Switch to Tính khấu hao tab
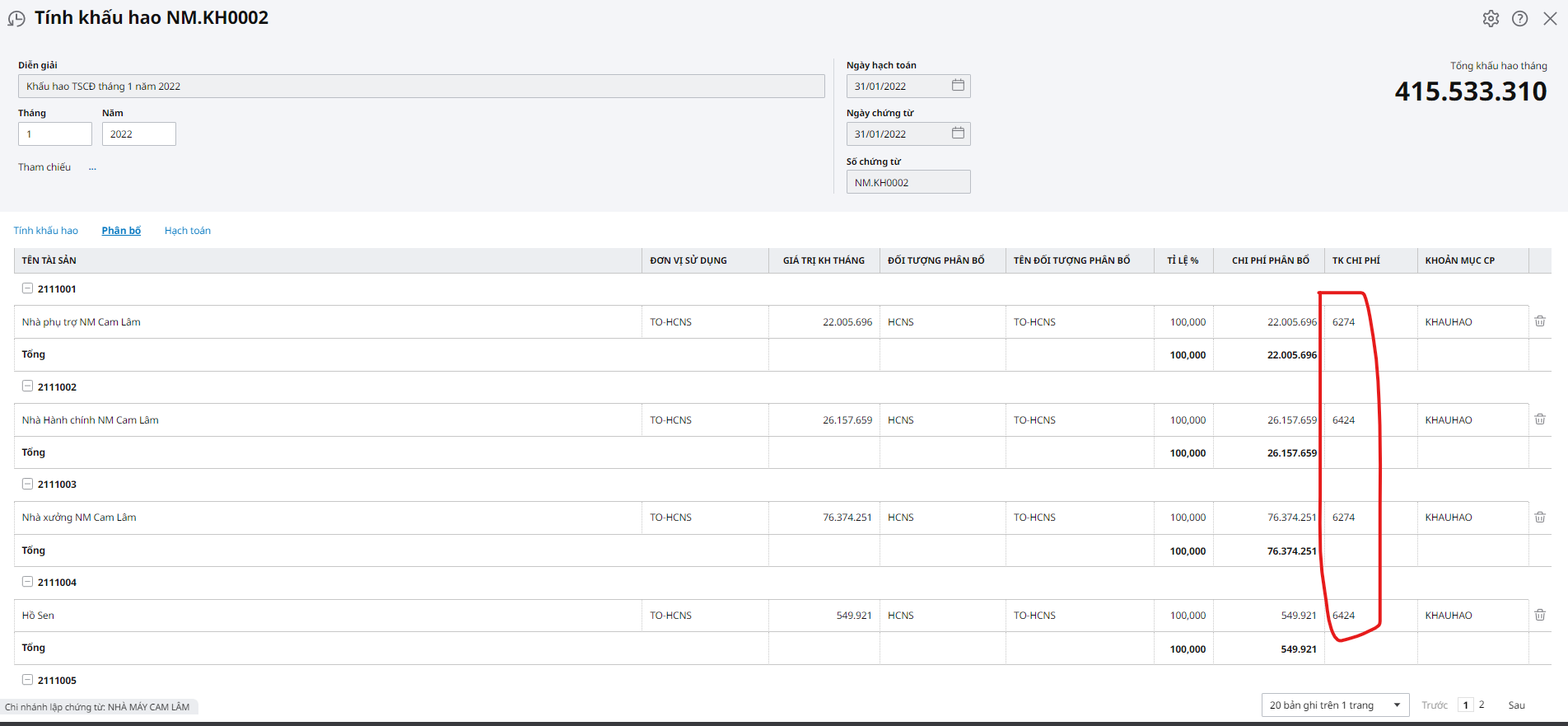Screen dimensions: 1568x726 tap(46, 231)
